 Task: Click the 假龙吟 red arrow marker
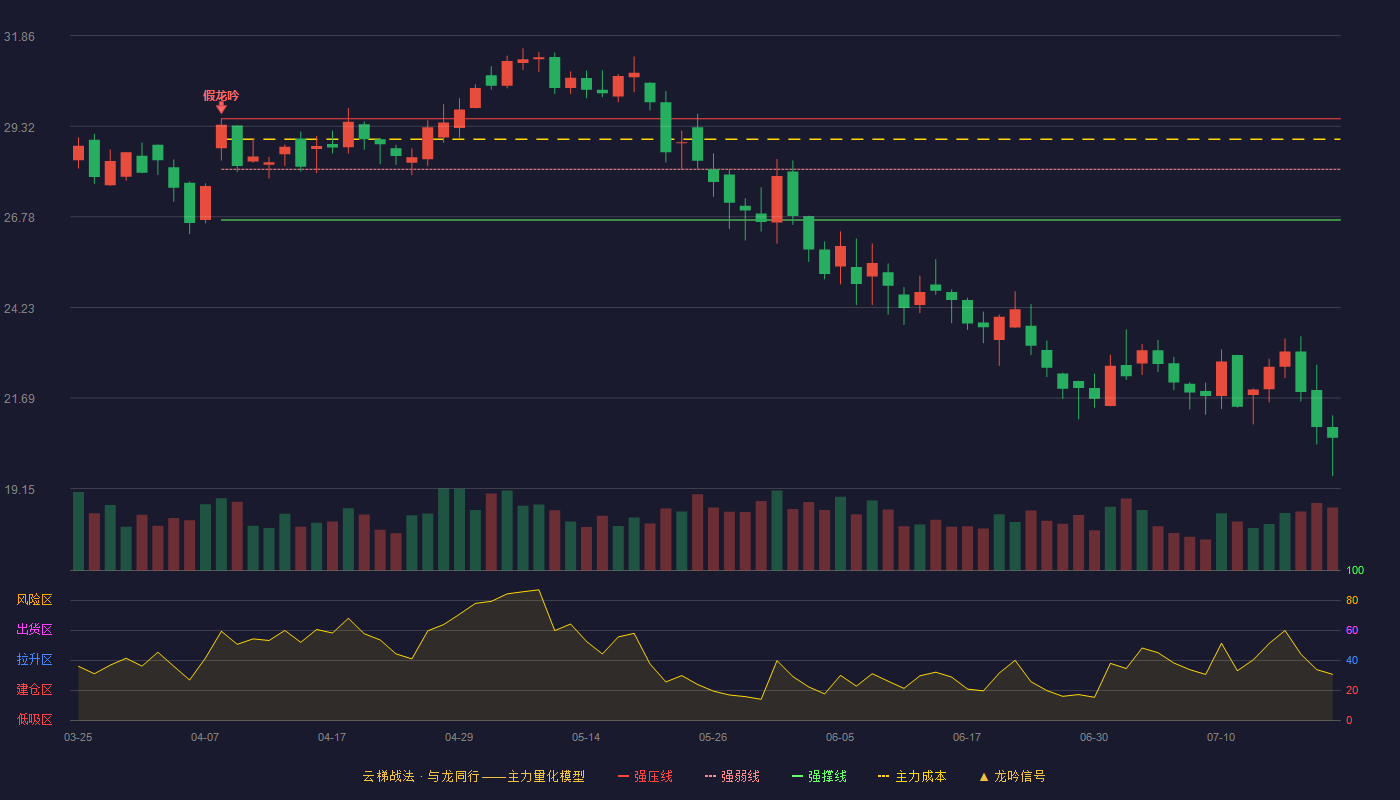pyautogui.click(x=221, y=107)
